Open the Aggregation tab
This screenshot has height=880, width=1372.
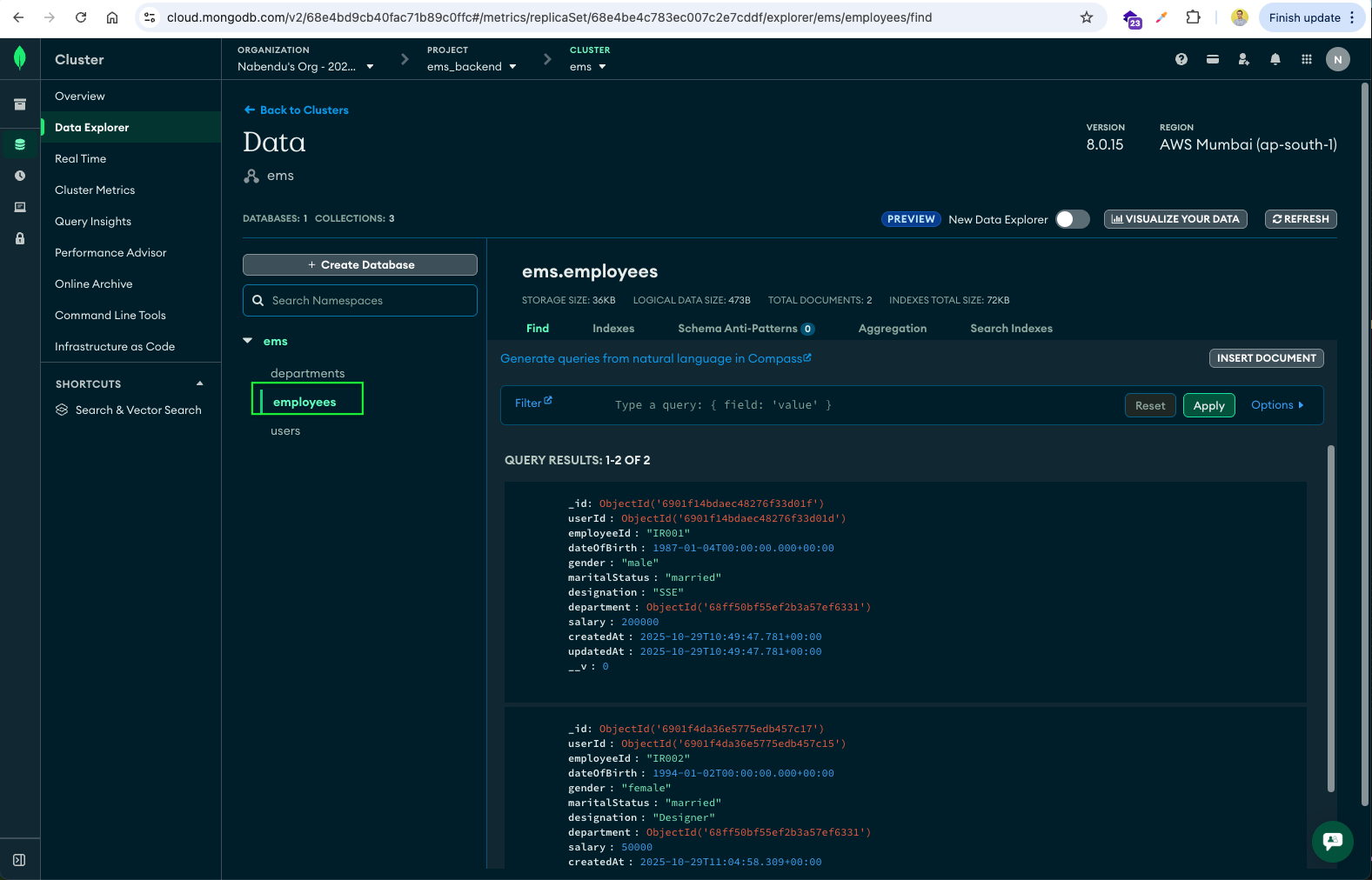tap(893, 328)
